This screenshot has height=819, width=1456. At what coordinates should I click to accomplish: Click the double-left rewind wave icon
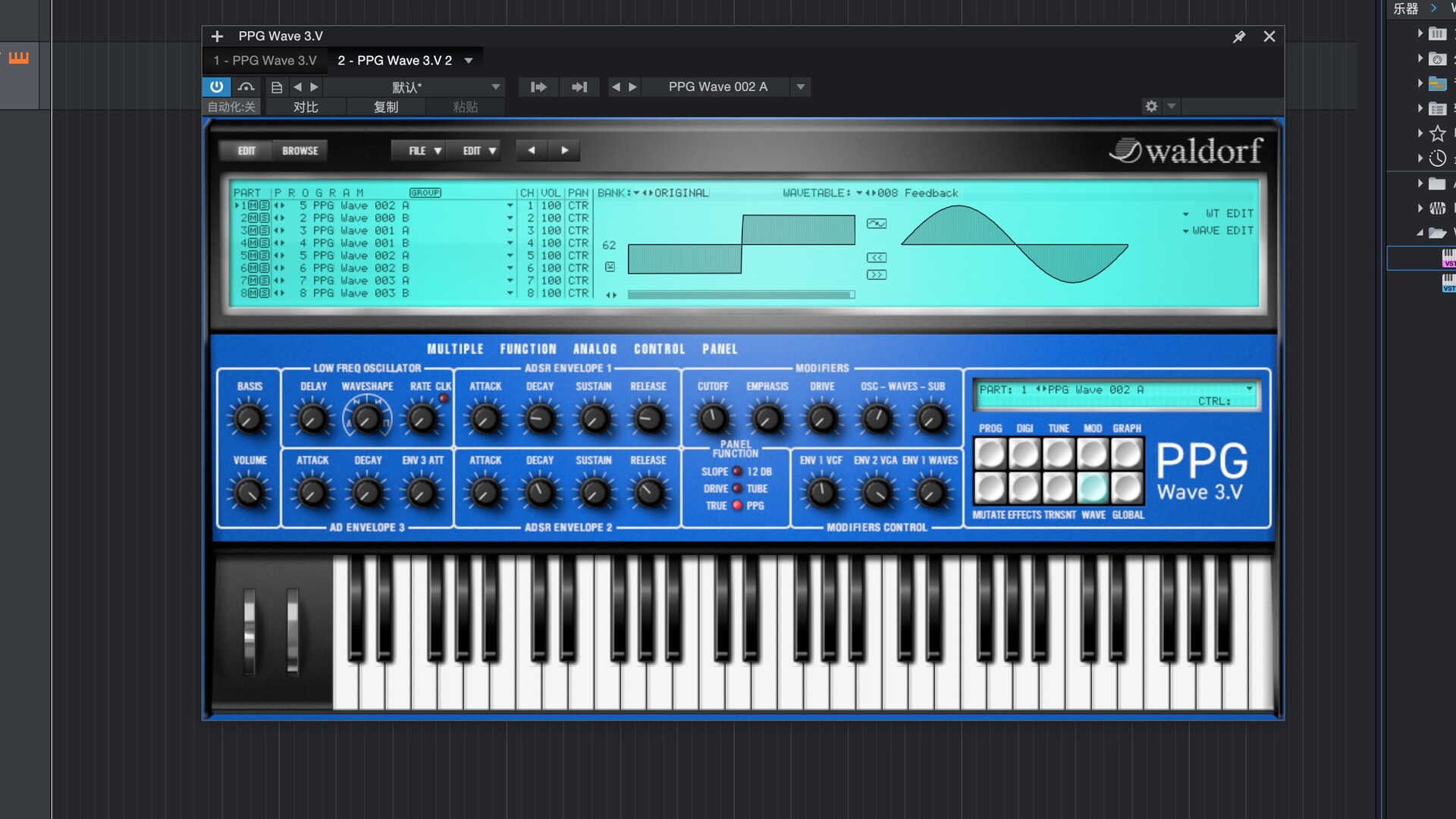tap(877, 258)
